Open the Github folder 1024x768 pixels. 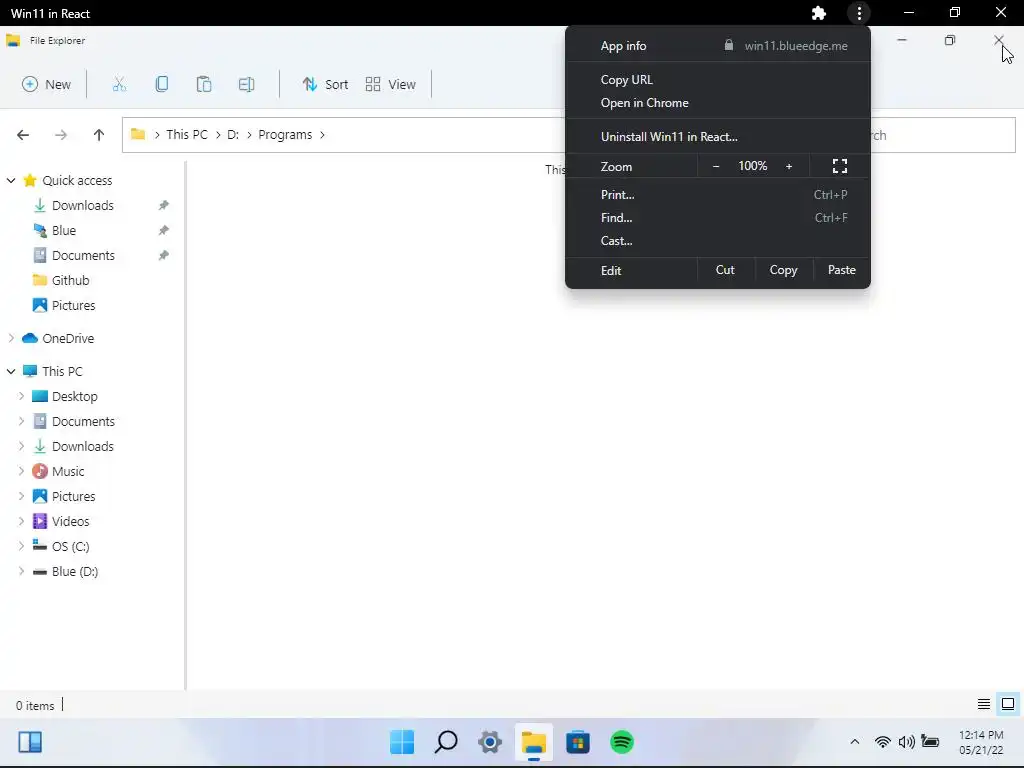coord(70,281)
